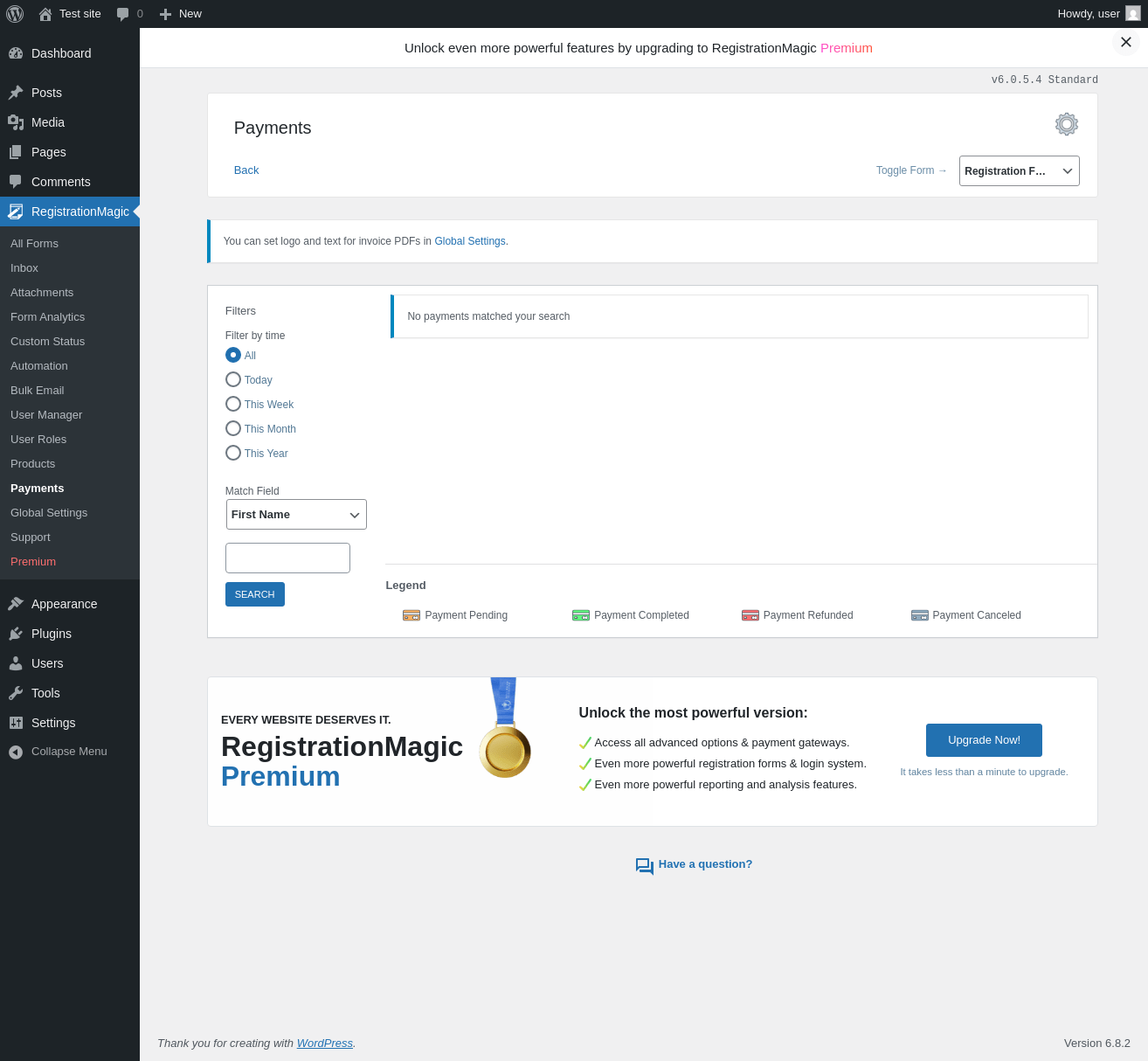Click the Payment Refunded red card icon
The width and height of the screenshot is (1148, 1061).
pyautogui.click(x=750, y=615)
